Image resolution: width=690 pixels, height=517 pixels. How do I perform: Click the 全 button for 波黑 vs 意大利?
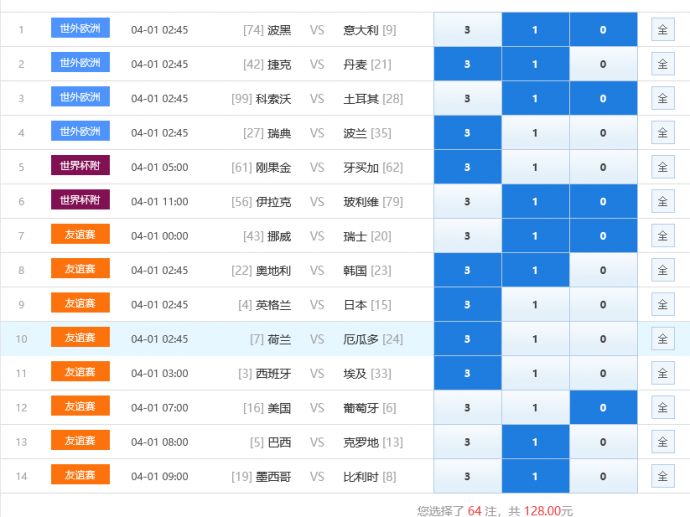pyautogui.click(x=662, y=30)
